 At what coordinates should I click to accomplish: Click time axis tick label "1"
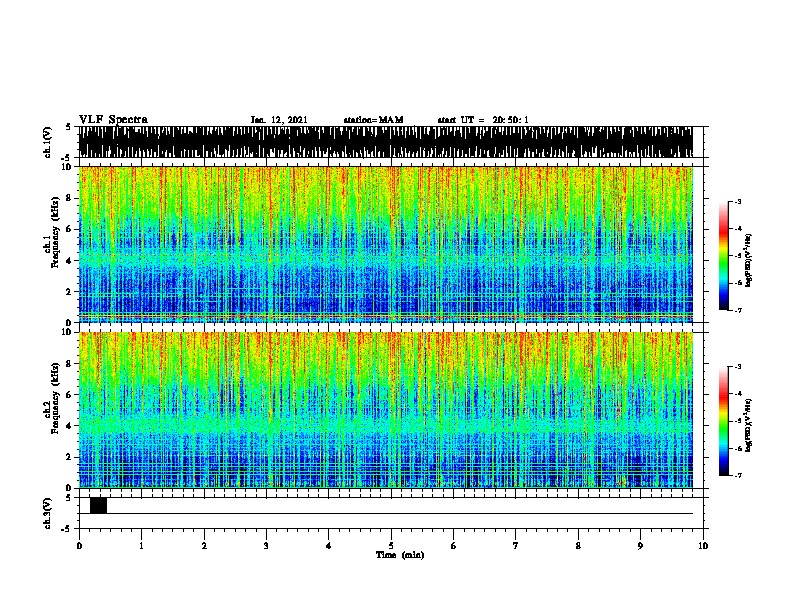[141, 546]
